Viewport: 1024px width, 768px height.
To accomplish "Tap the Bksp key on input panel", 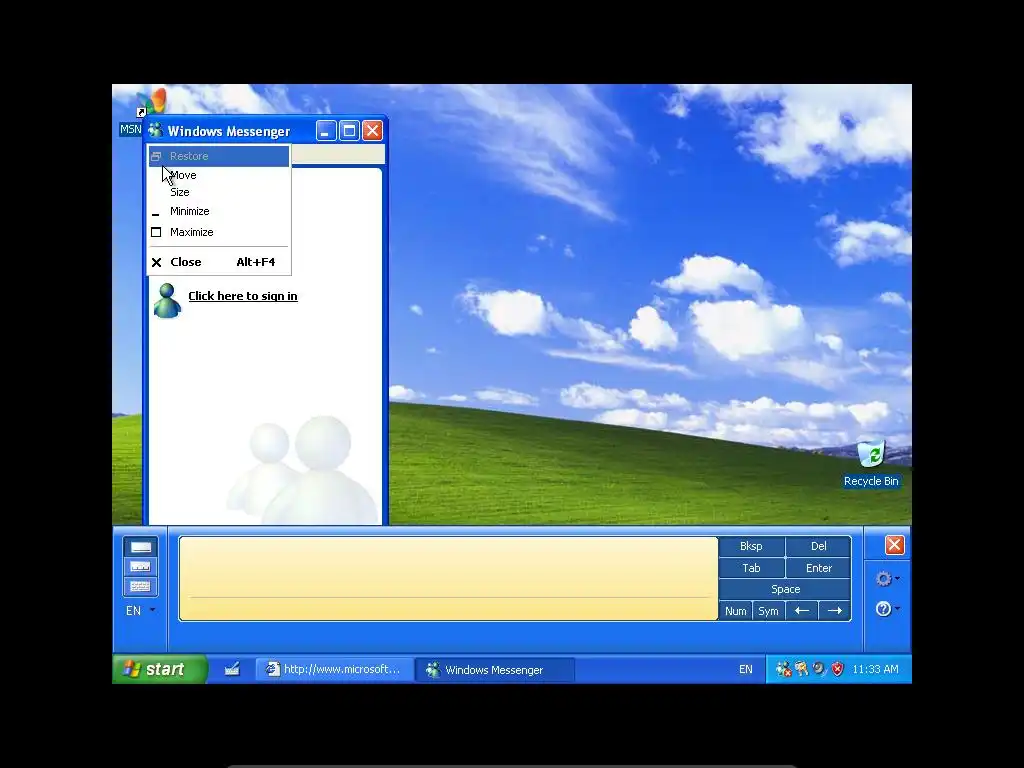I will (751, 546).
